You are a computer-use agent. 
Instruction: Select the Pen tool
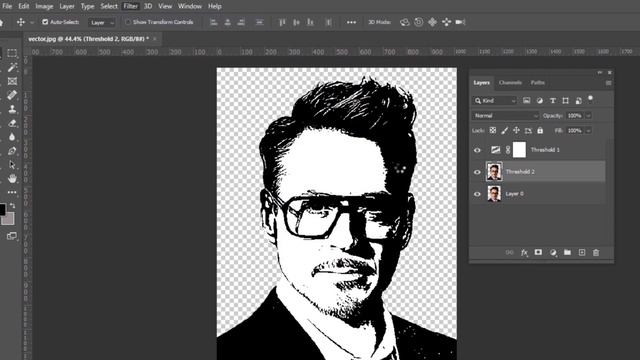tap(12, 151)
